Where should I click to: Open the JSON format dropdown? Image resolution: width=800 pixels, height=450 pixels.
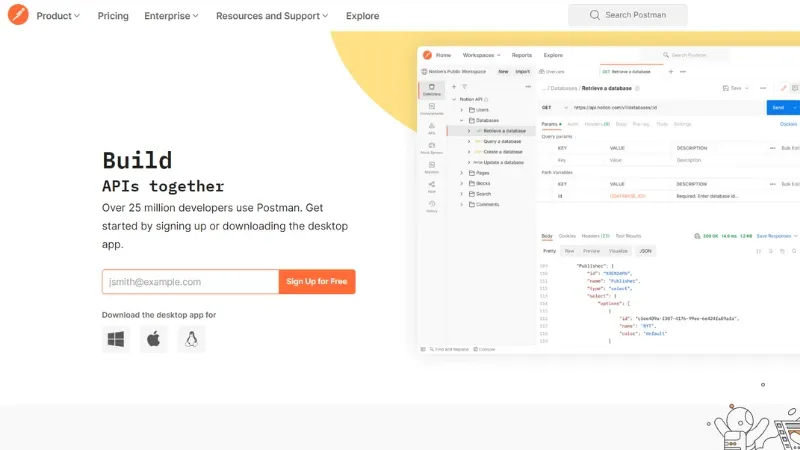coord(645,251)
